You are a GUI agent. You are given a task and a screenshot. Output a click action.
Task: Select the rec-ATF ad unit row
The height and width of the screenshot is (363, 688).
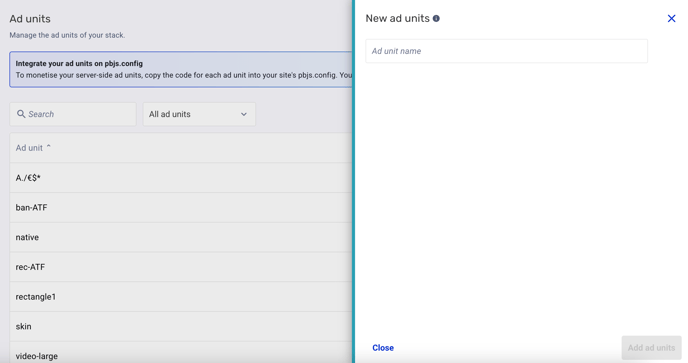pos(181,267)
